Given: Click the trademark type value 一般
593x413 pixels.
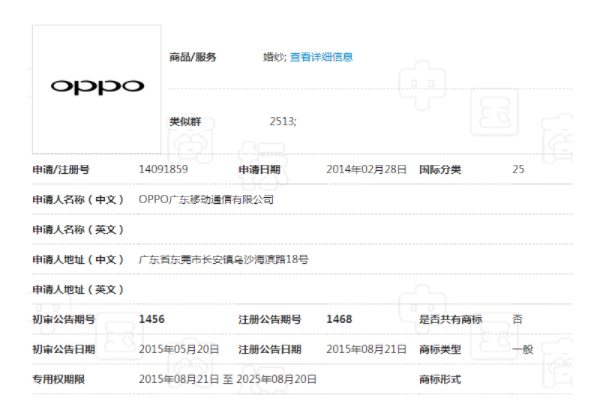Looking at the screenshot, I should click(523, 349).
